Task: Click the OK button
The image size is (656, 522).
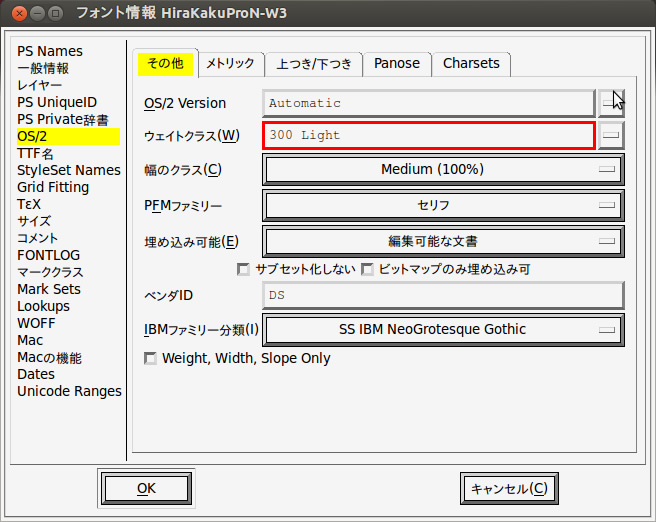Action: [x=146, y=488]
